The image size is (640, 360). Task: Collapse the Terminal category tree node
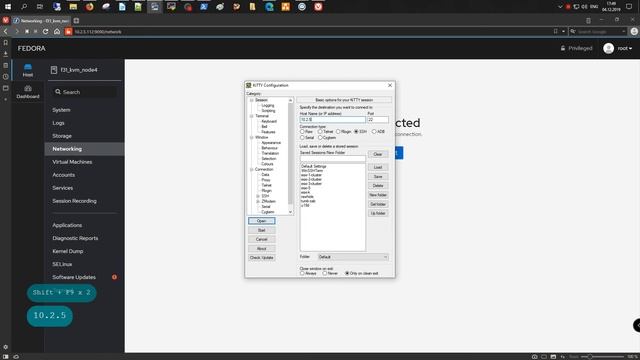[x=252, y=116]
